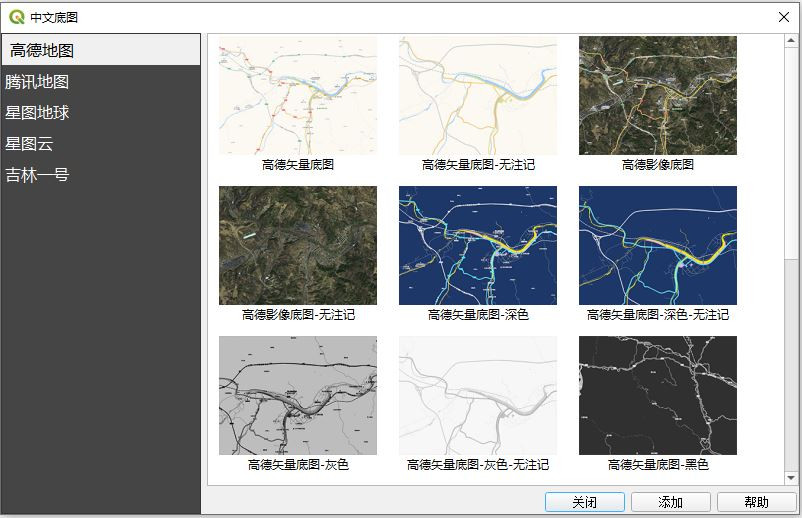This screenshot has height=518, width=802.
Task: Pick the 高德矢量底图-灰色 thumbnail
Action: (x=298, y=395)
